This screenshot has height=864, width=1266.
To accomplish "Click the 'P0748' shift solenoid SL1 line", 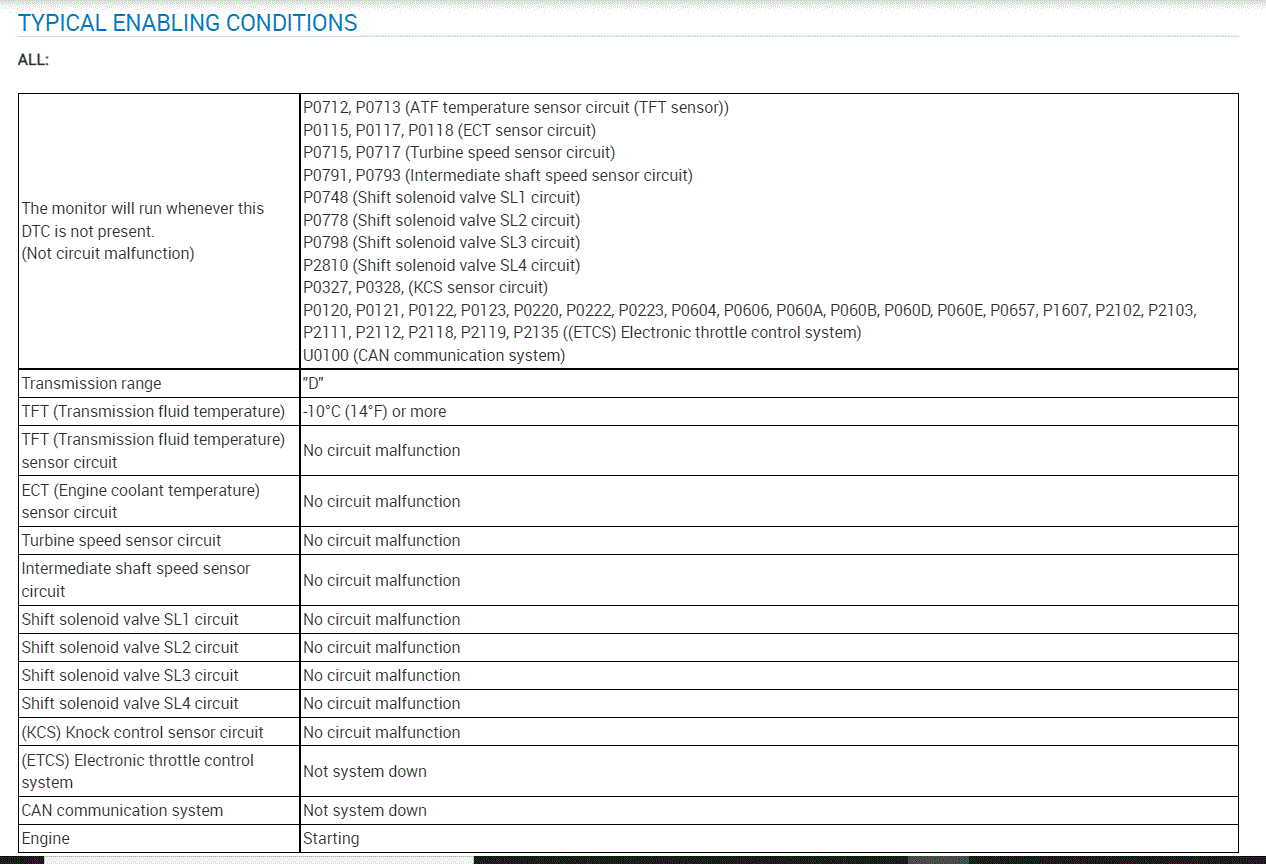I will 441,197.
